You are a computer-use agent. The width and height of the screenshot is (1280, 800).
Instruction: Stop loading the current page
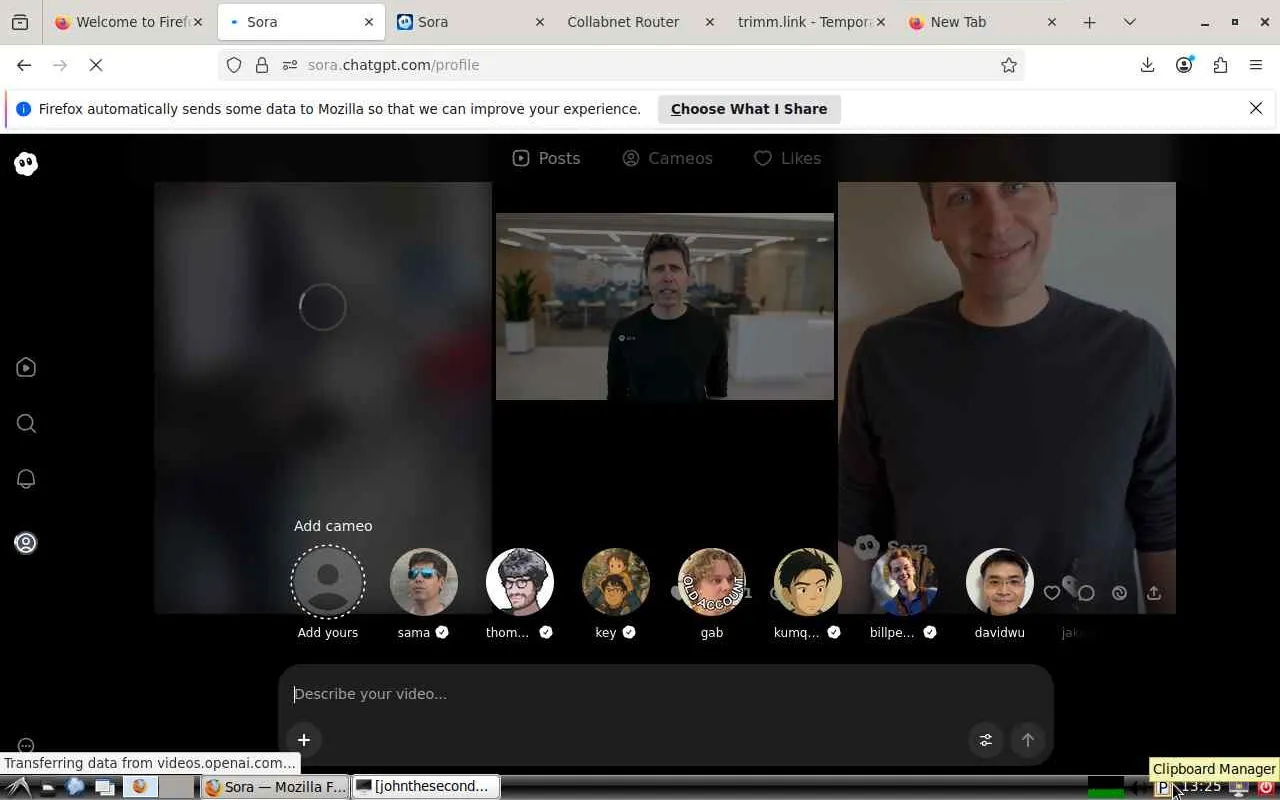point(96,65)
